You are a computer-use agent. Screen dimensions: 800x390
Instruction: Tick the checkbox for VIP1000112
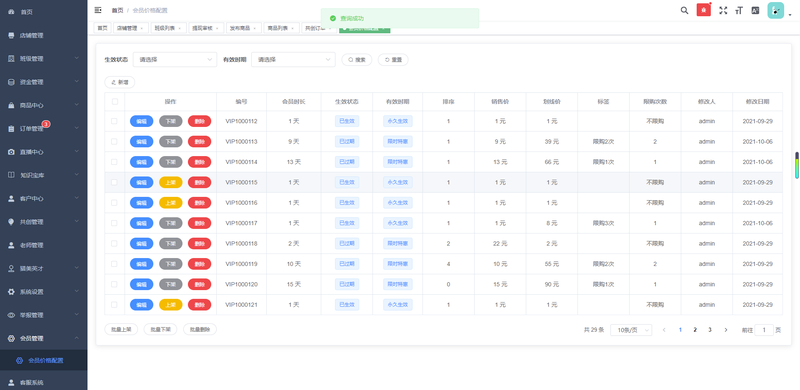coord(114,121)
